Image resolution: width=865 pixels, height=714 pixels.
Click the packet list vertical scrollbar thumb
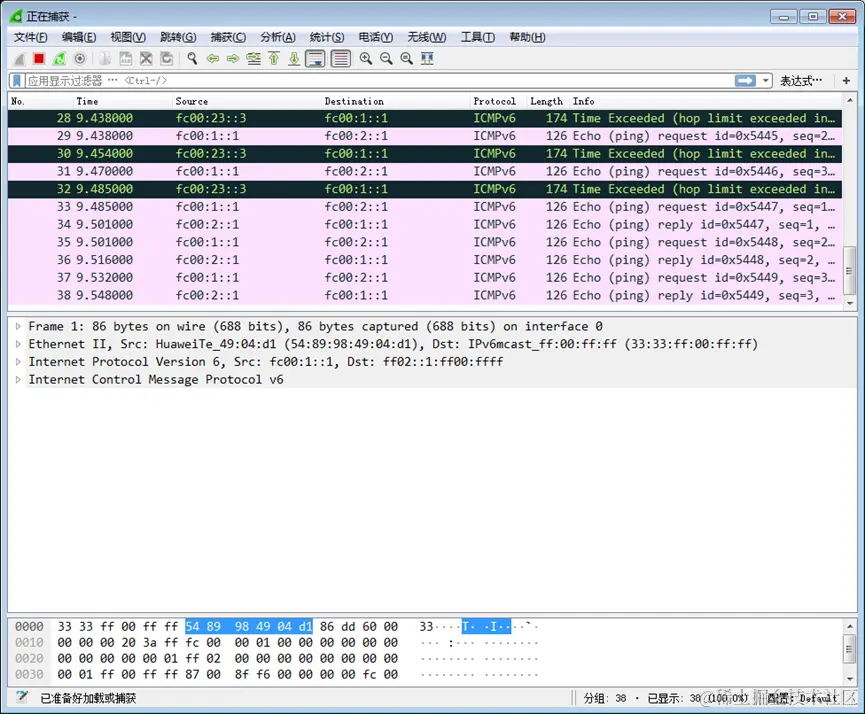tap(850, 270)
